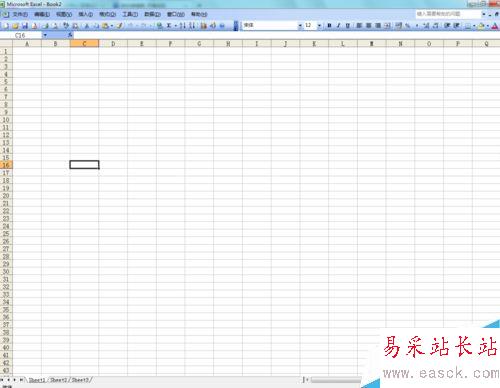Click the Save disk icon

tap(25, 26)
